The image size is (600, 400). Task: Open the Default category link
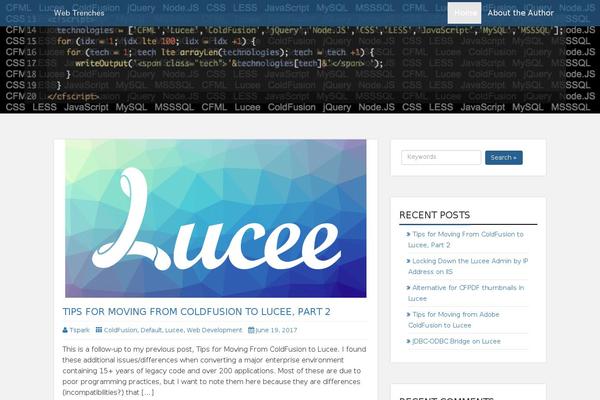151,330
